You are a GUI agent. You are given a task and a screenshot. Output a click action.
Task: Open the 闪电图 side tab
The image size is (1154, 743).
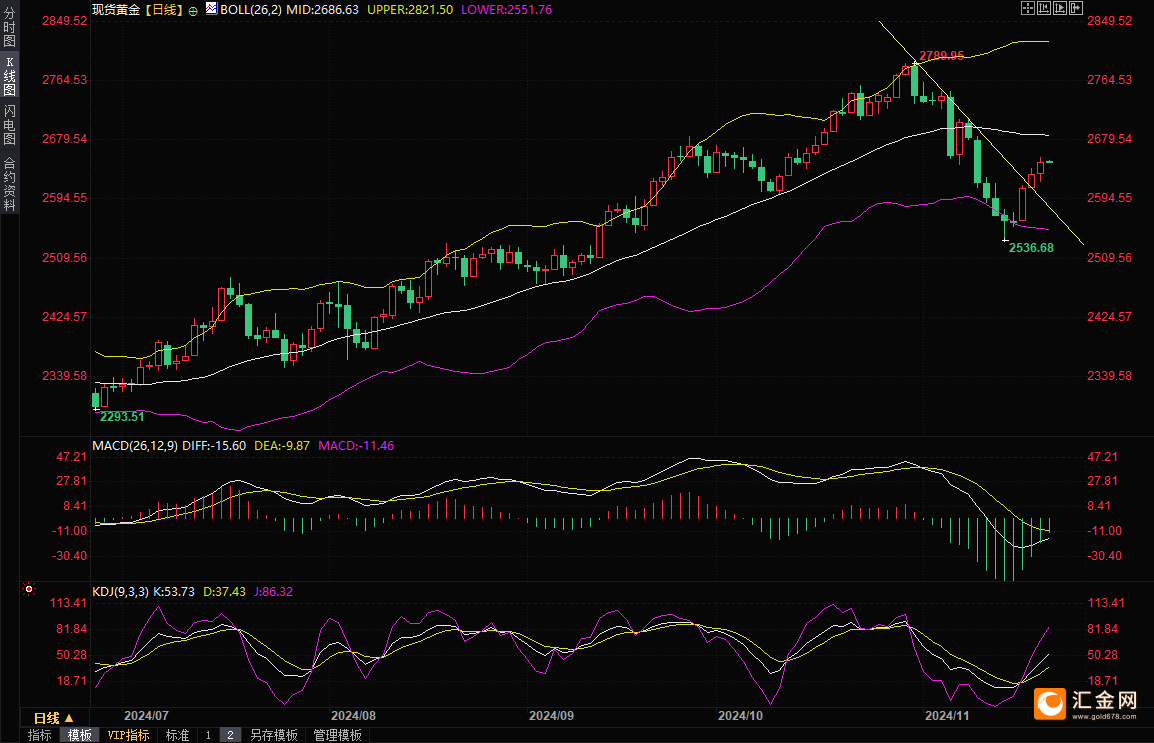[10, 124]
